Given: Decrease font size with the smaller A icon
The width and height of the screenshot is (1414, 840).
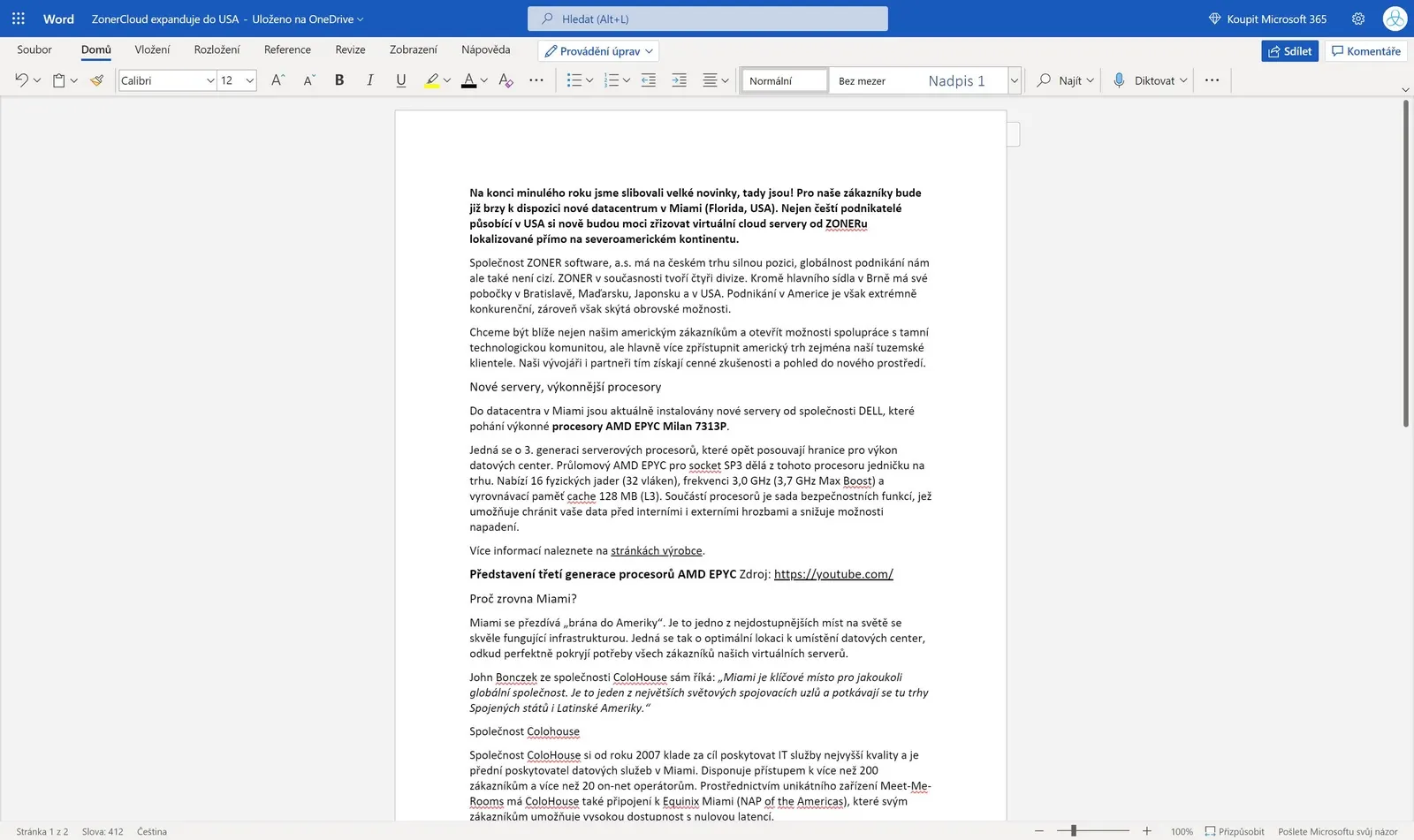Looking at the screenshot, I should click(308, 80).
